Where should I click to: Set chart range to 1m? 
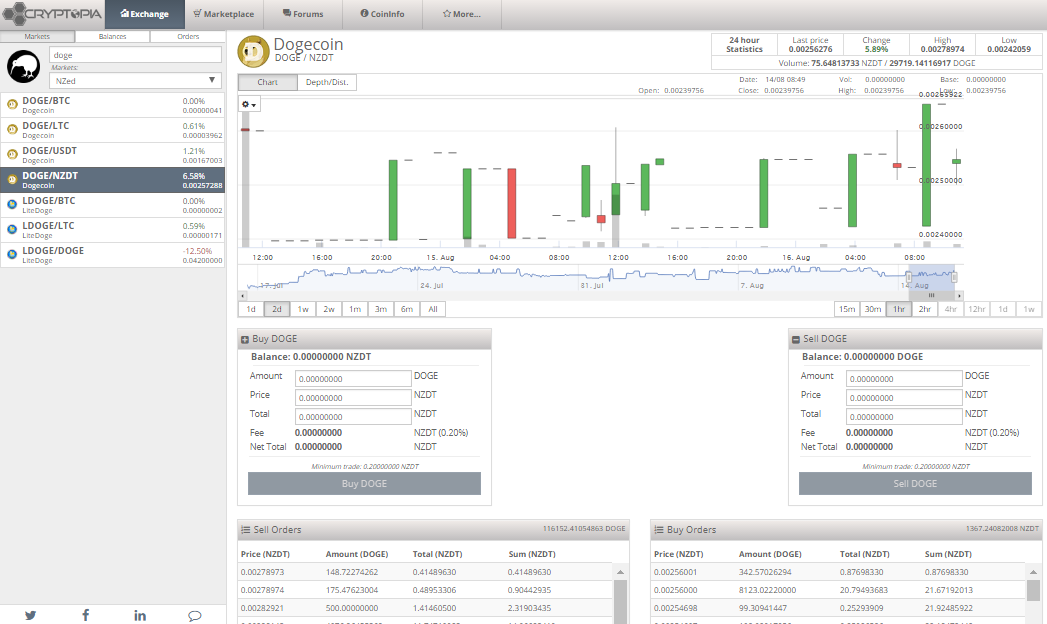coord(355,309)
